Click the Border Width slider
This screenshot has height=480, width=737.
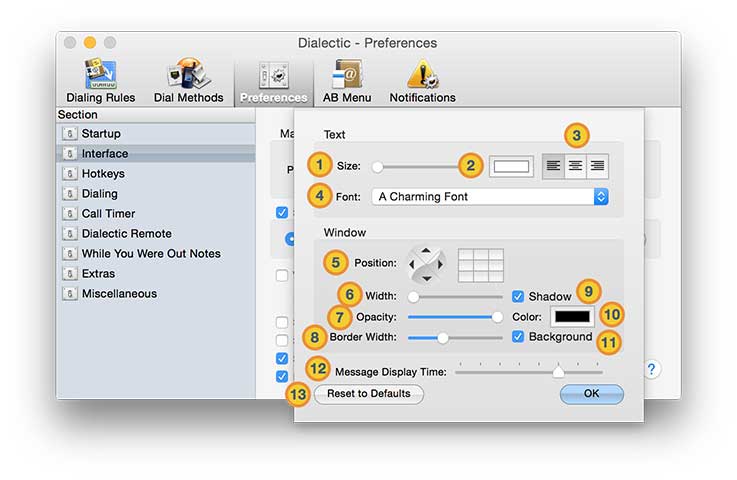pos(455,338)
